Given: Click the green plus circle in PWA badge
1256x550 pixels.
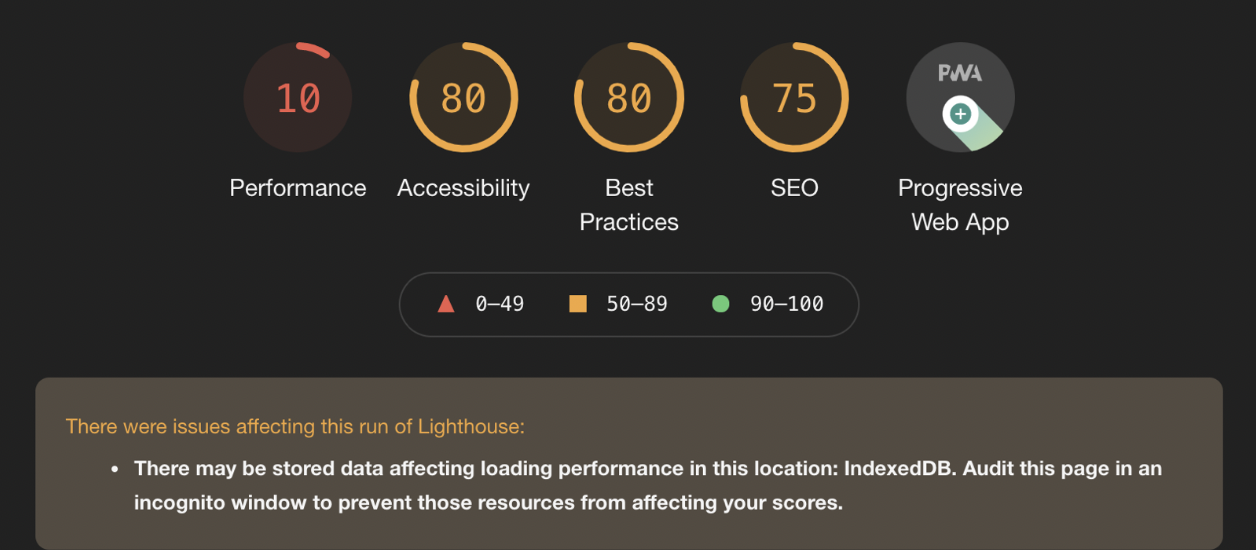Looking at the screenshot, I should click(x=960, y=114).
